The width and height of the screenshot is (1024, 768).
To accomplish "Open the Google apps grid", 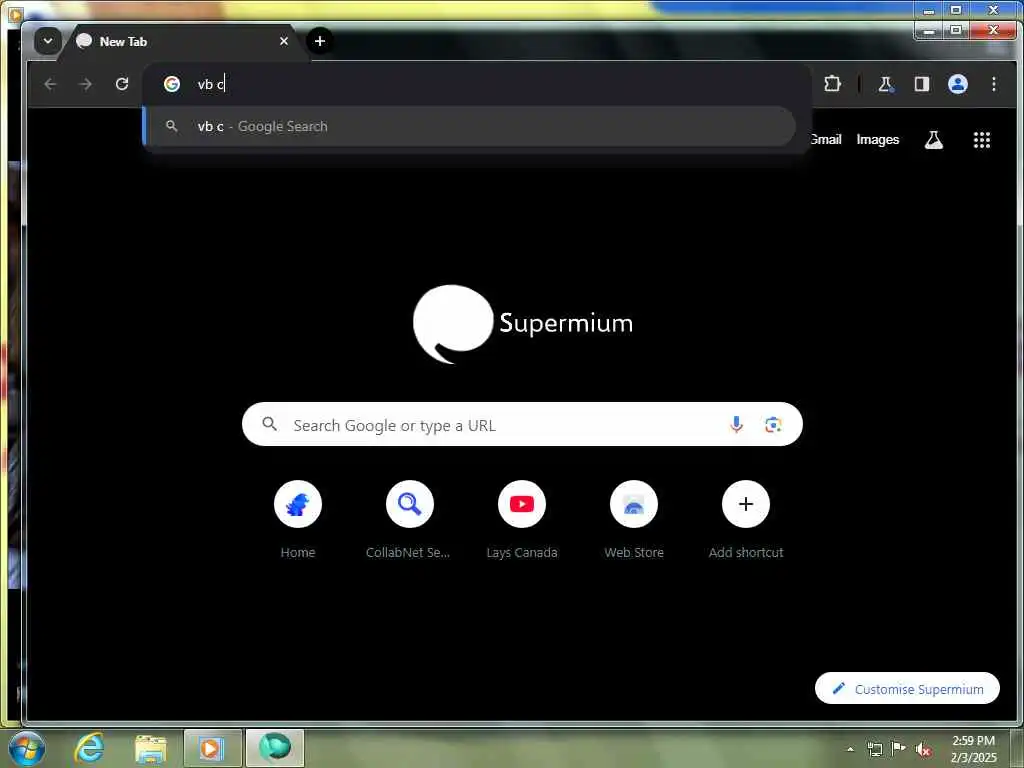I will (x=982, y=140).
